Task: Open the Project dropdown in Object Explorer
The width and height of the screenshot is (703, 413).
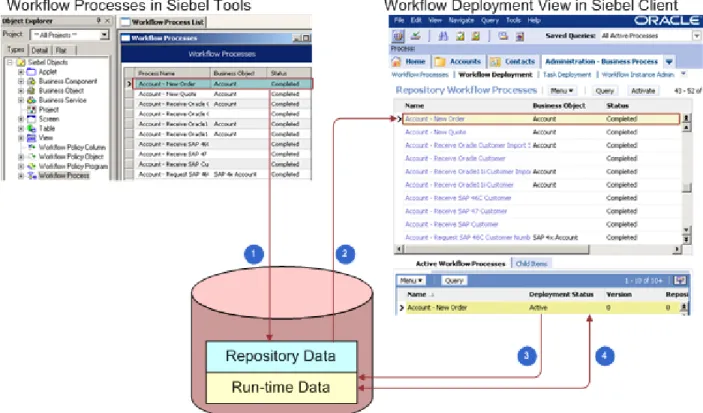Action: tap(104, 35)
